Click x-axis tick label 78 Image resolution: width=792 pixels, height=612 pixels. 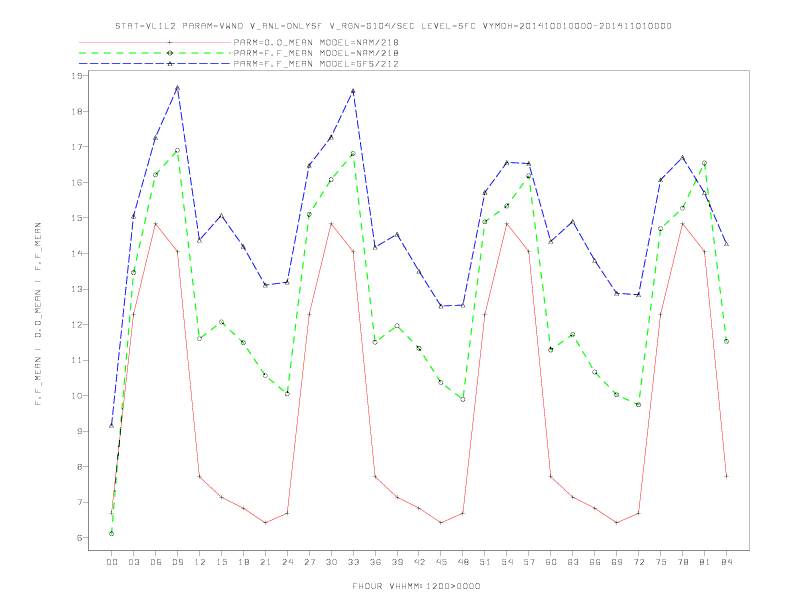[683, 562]
